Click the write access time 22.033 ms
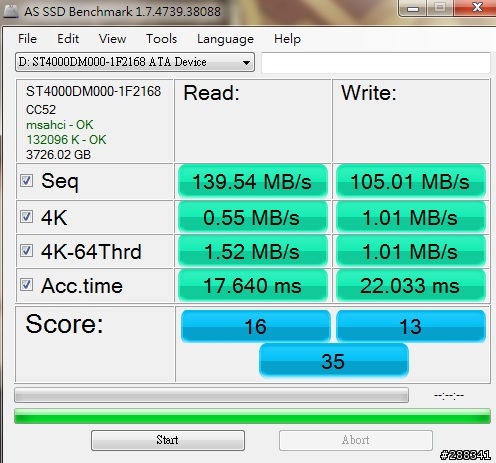The width and height of the screenshot is (496, 463). tap(411, 285)
